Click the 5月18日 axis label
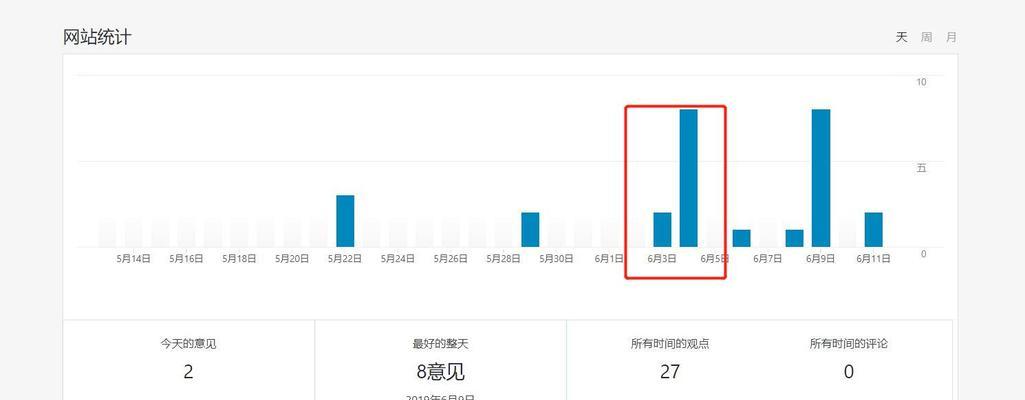This screenshot has height=400, width=1025. click(x=239, y=259)
